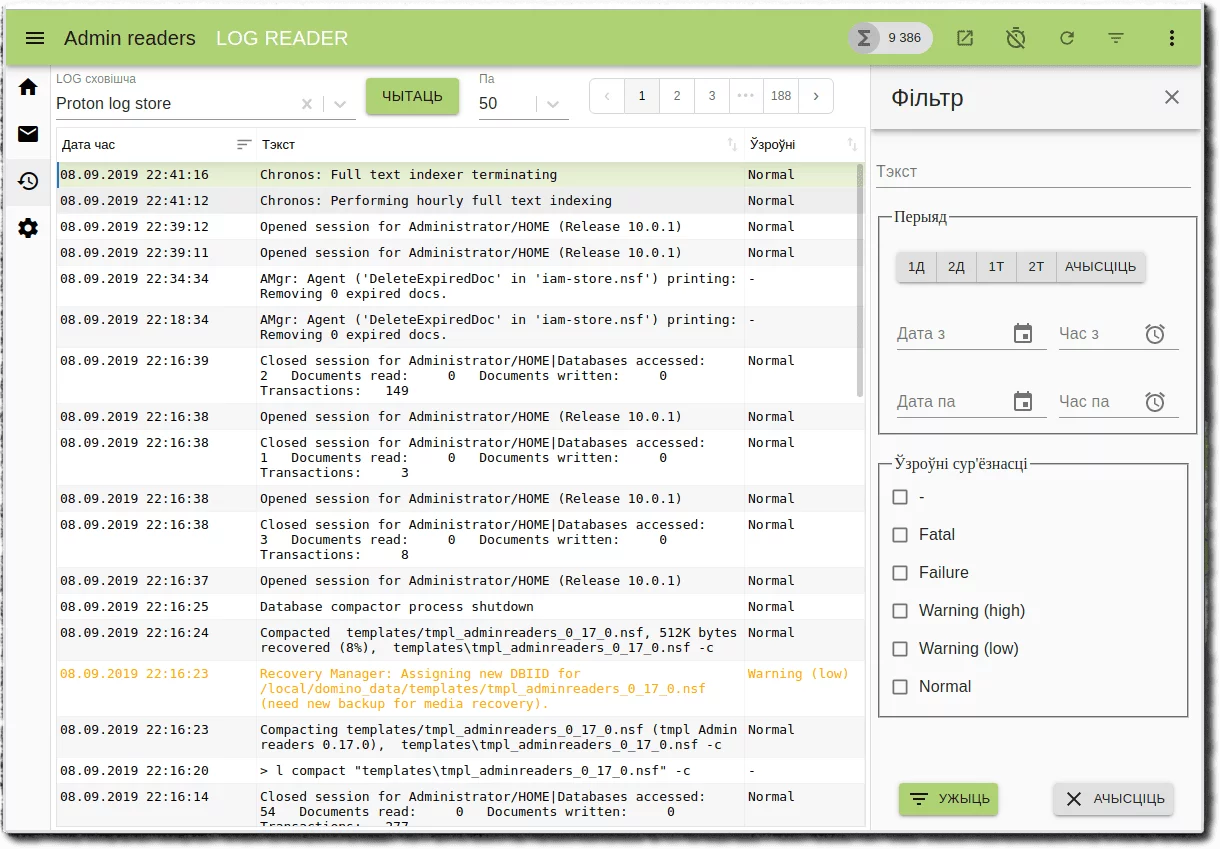This screenshot has width=1220, height=849.
Task: Check the Warning (high) severity option
Action: (x=900, y=611)
